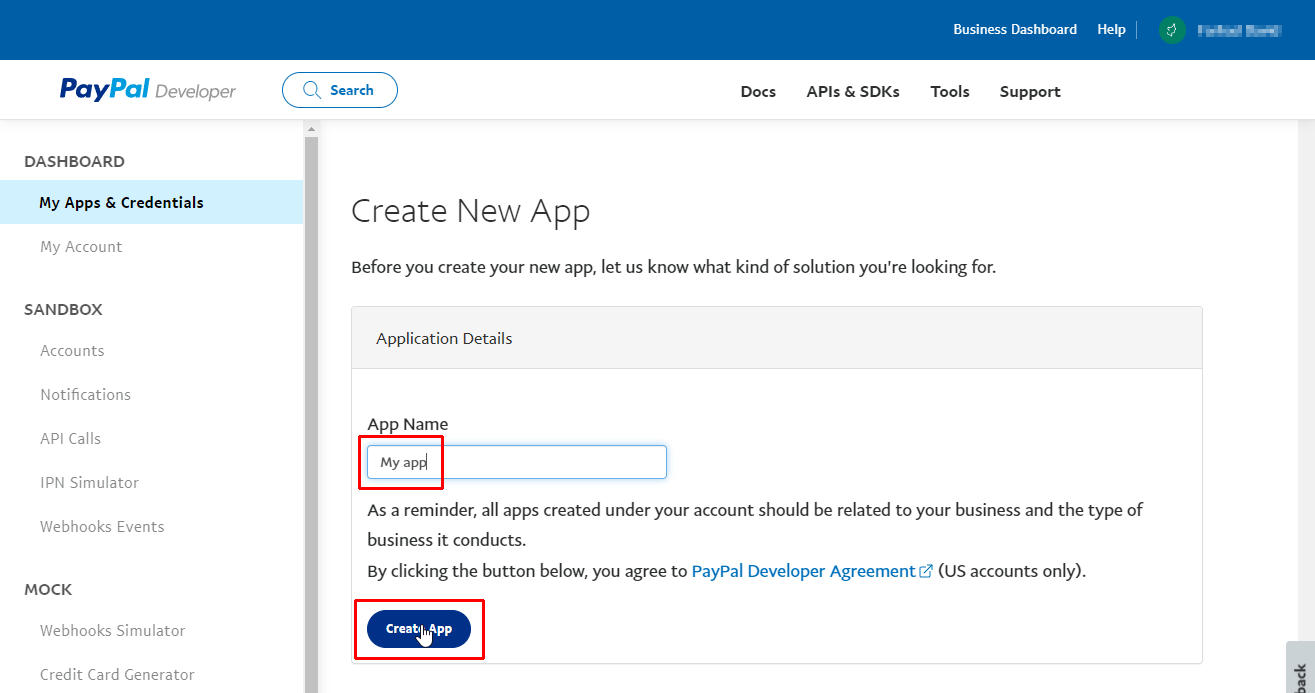Screen dimensions: 1315x693
Task: Click the Application Details panel header
Action: pos(777,338)
